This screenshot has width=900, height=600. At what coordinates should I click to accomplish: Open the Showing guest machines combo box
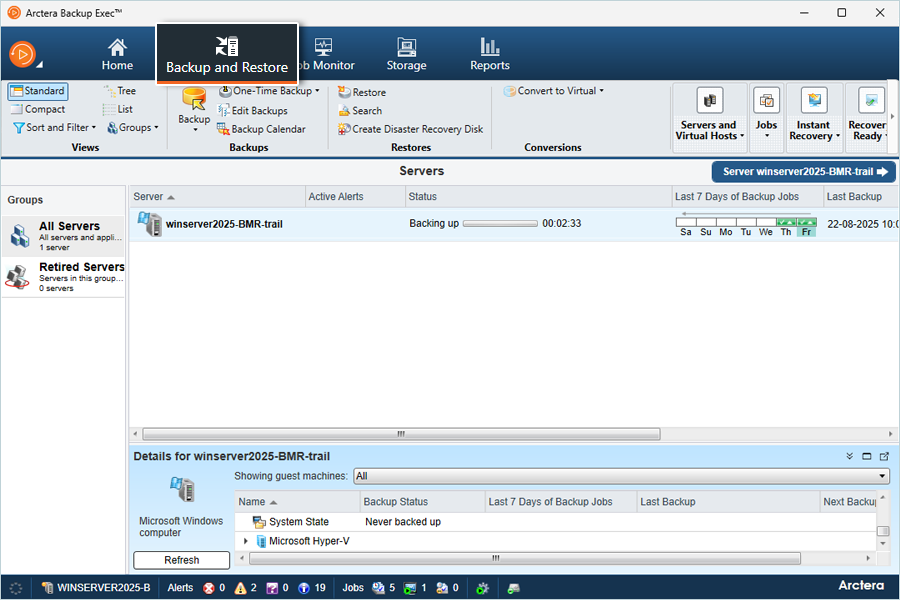pyautogui.click(x=621, y=476)
